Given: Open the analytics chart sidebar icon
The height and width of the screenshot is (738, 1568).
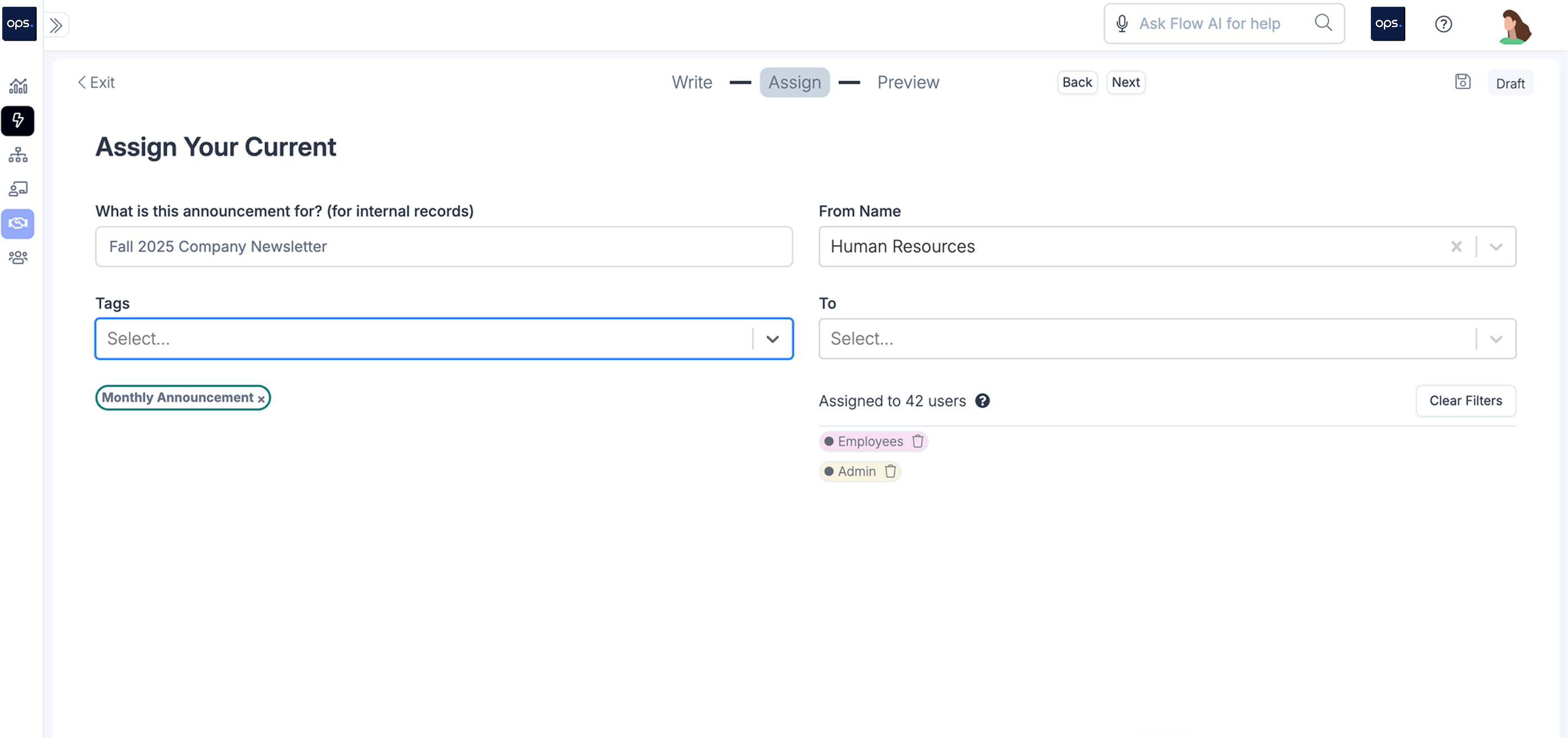Looking at the screenshot, I should coord(17,86).
